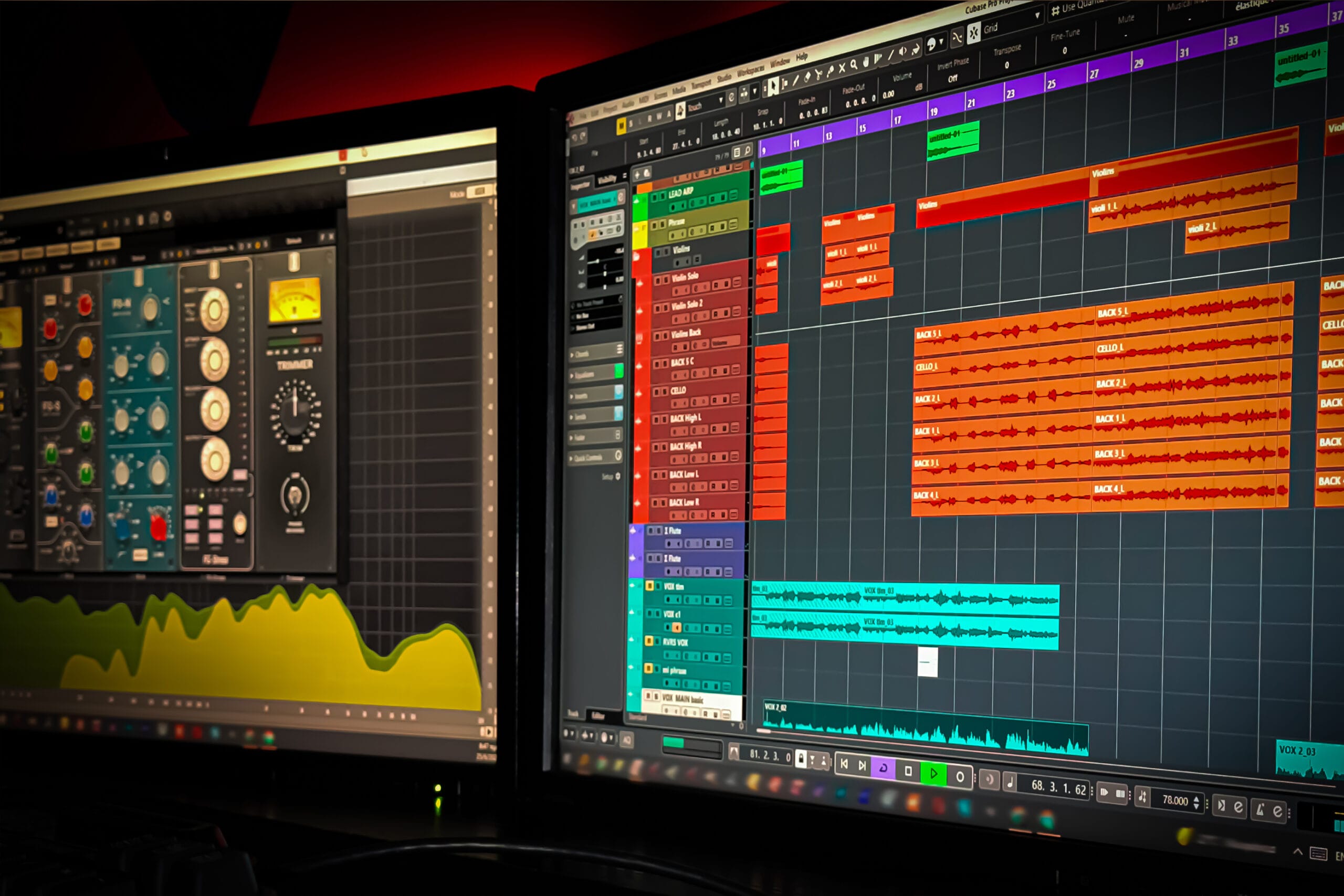
Task: Click the Add Track plus button
Action: pyautogui.click(x=637, y=175)
